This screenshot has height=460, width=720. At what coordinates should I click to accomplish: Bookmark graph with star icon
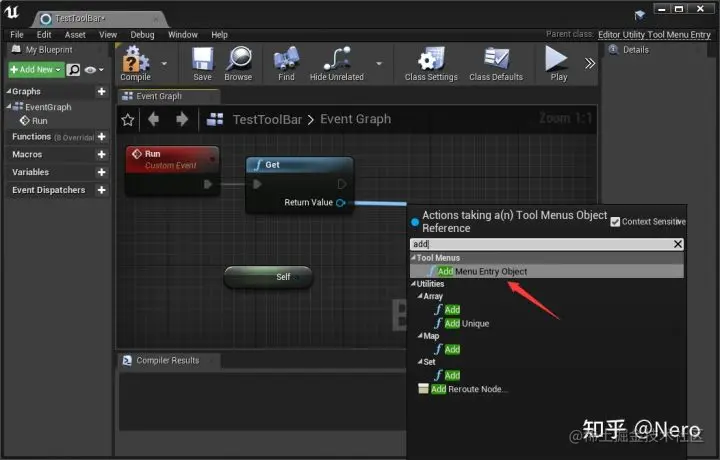[128, 120]
